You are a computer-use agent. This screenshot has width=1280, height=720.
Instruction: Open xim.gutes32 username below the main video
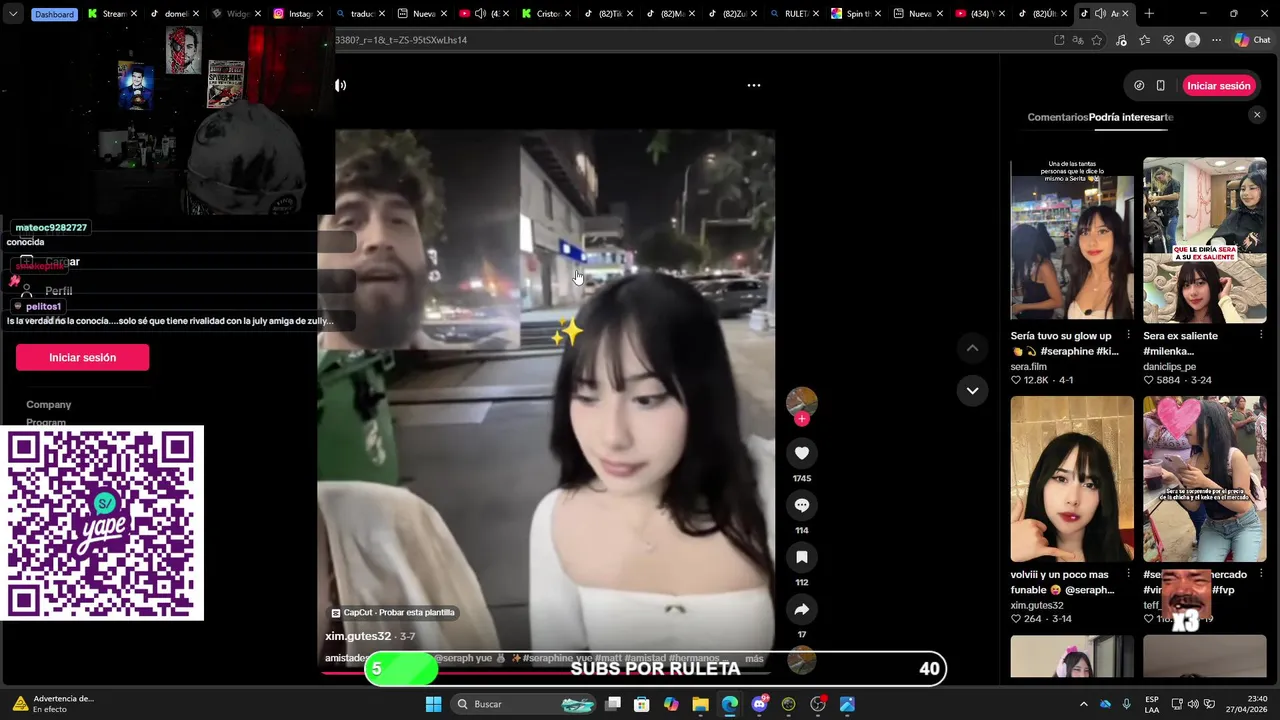pos(358,636)
